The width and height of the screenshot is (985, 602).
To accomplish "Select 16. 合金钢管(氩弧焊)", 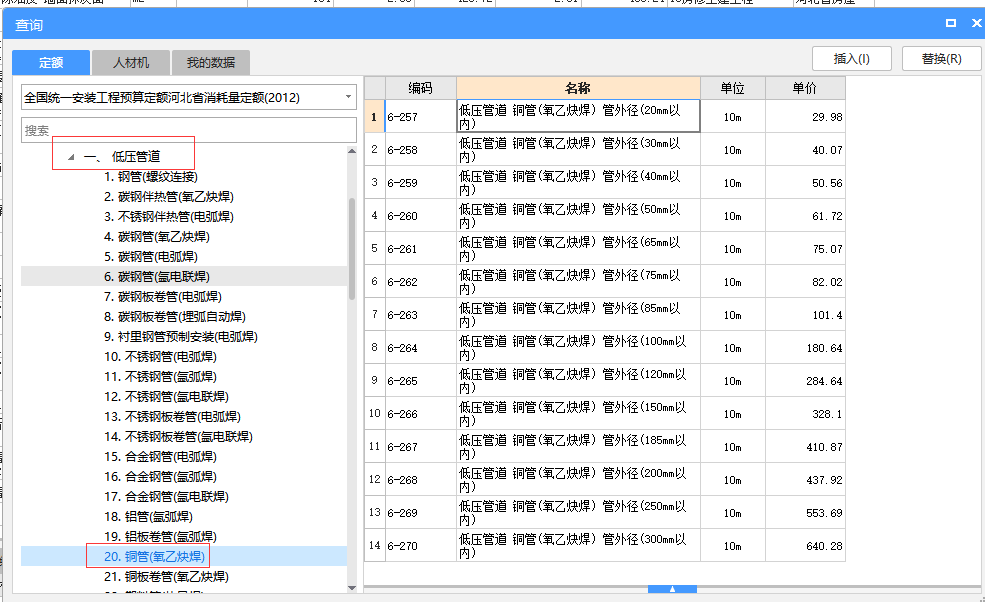I will [160, 477].
